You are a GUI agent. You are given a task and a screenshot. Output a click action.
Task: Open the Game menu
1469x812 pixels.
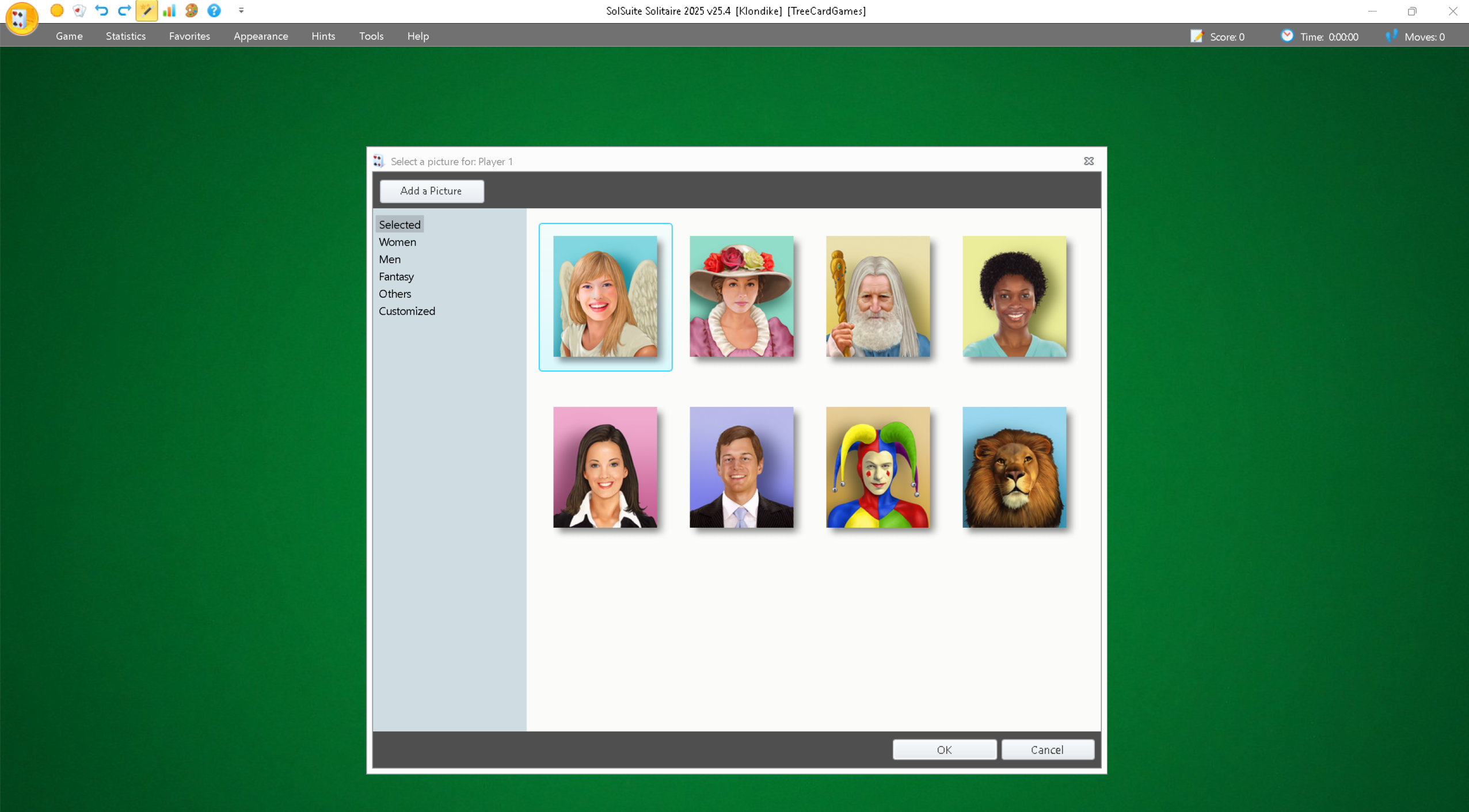click(69, 36)
